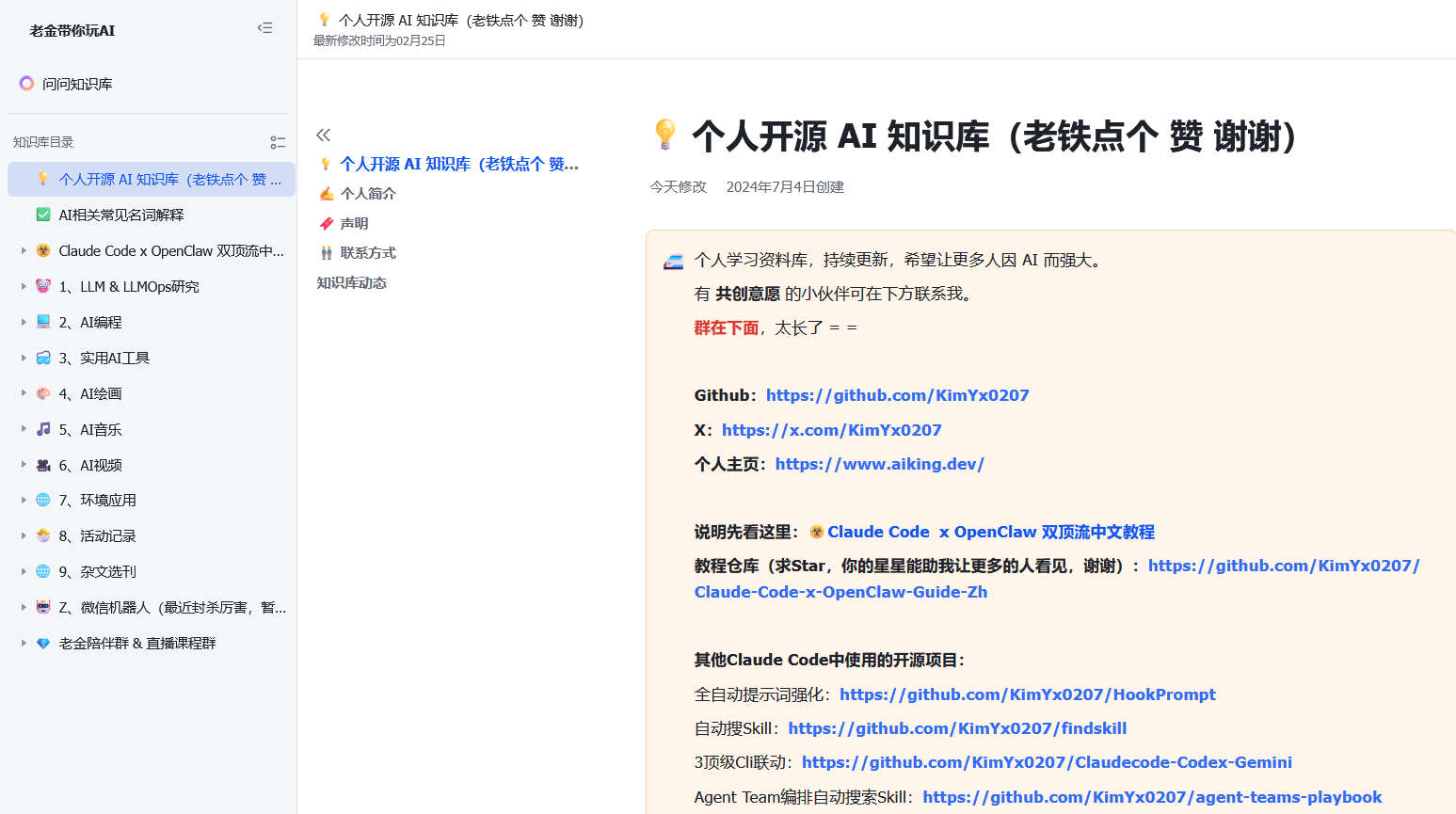Click the goggles icon of 3、实用AI工具
Viewport: 1456px width, 814px height.
click(x=43, y=358)
